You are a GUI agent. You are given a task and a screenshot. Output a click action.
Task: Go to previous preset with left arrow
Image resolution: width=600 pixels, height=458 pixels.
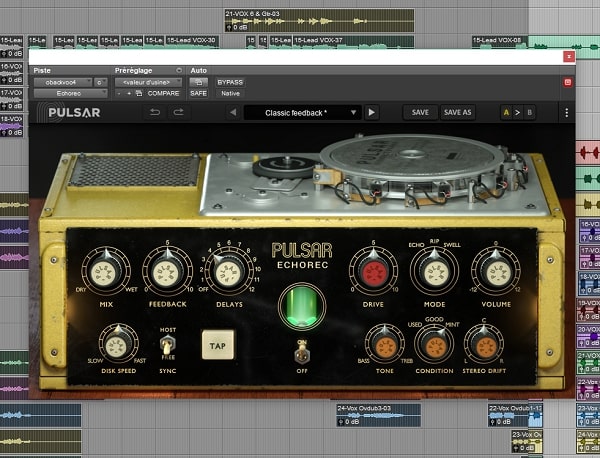tap(232, 113)
